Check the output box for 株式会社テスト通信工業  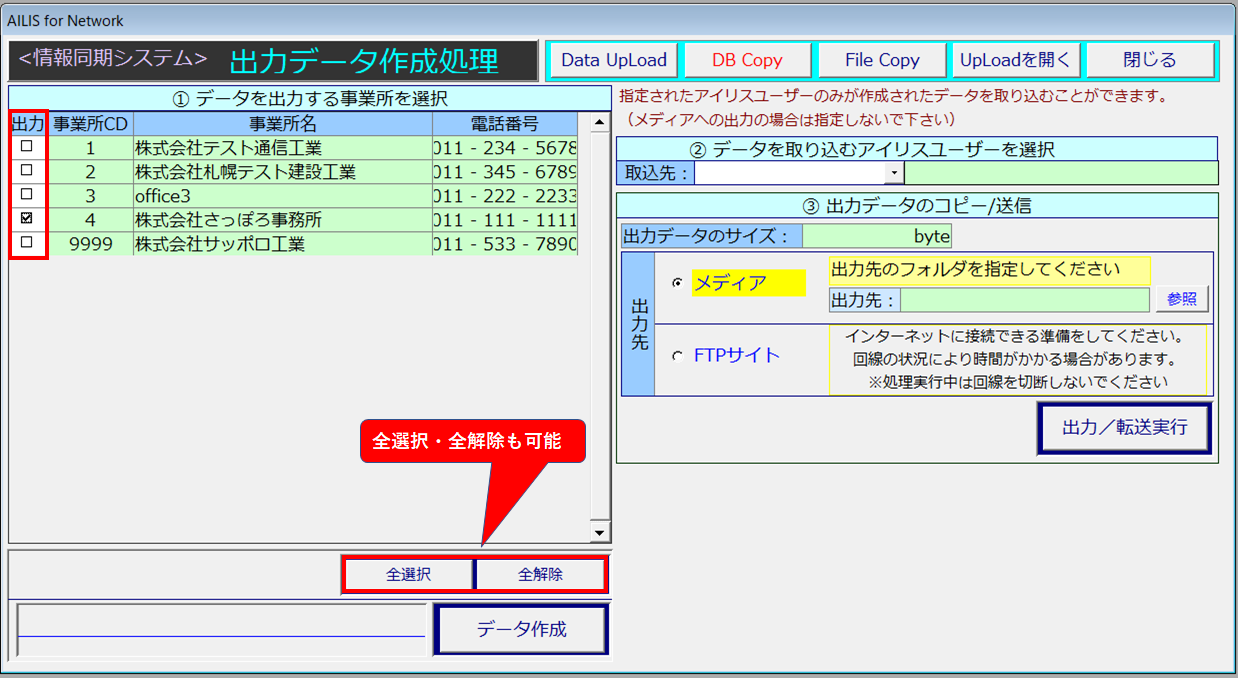pyautogui.click(x=27, y=147)
